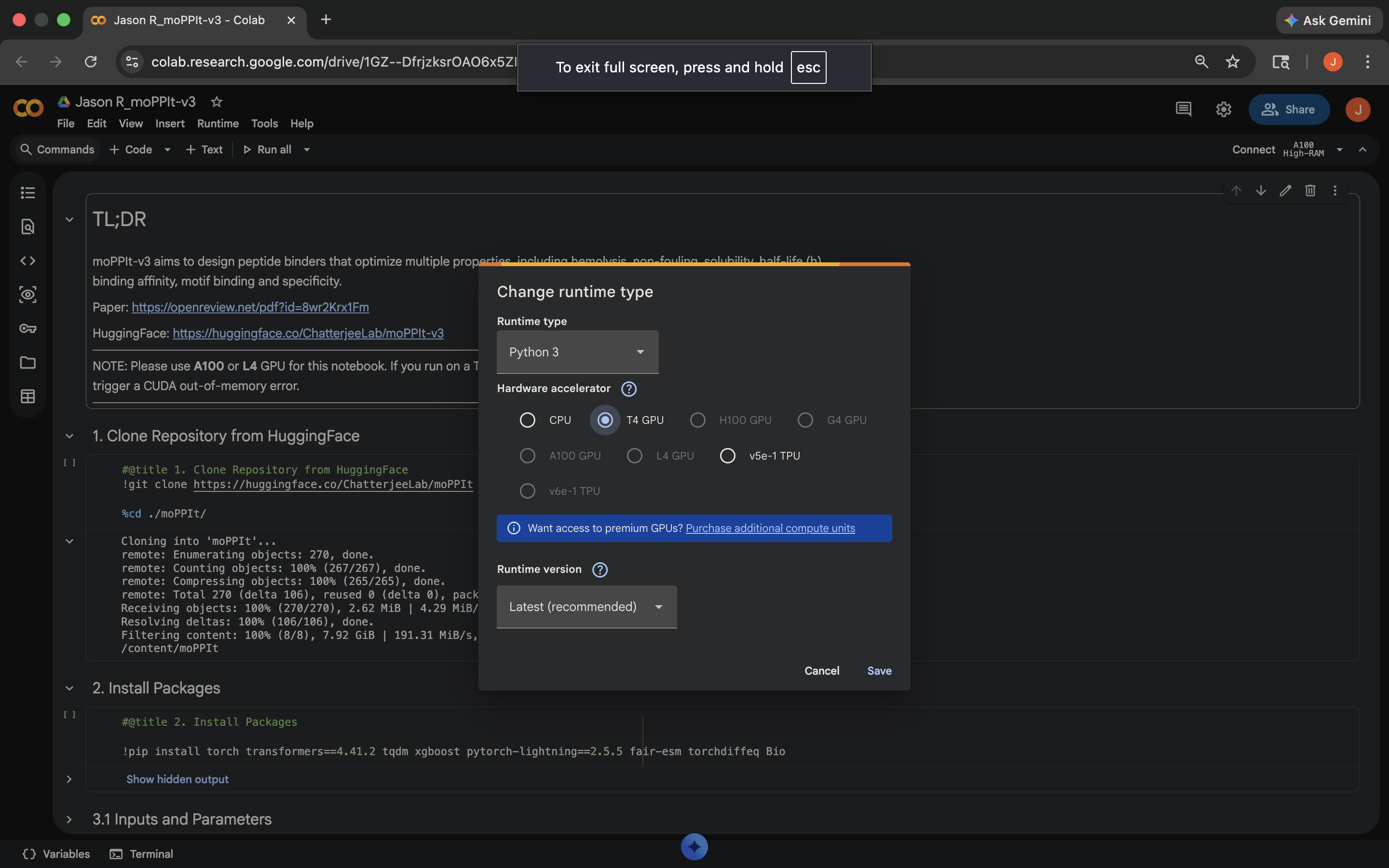Select the v5e-1 TPU radio button

click(x=728, y=456)
